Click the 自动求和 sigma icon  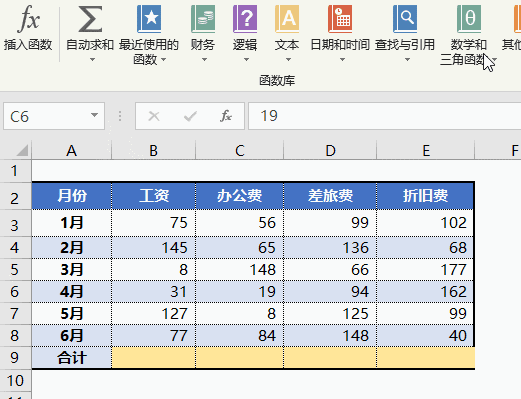(90, 19)
